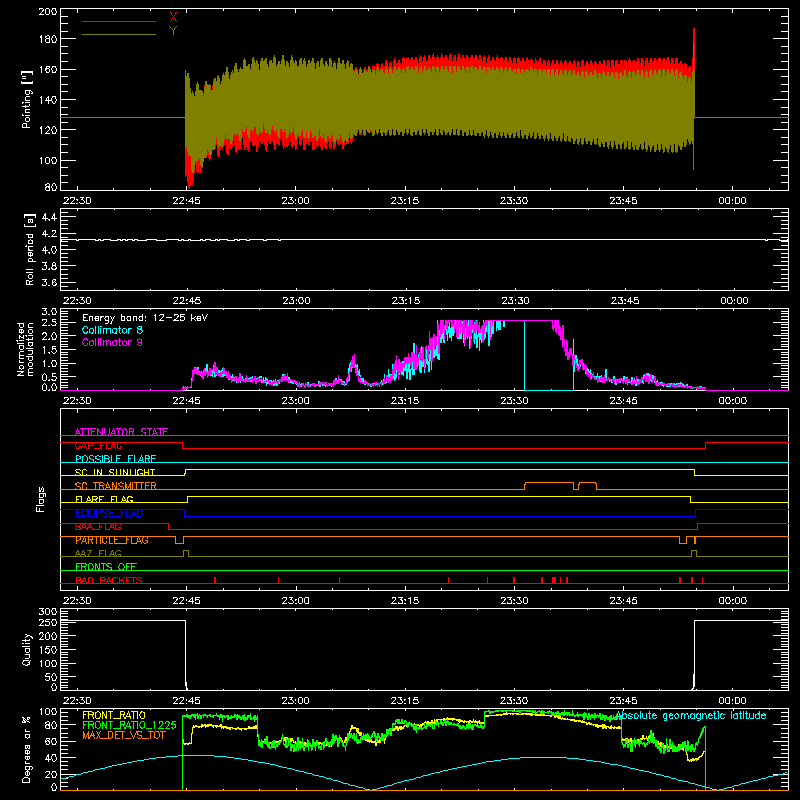Click the tall red X spike at pointing end

694,46
